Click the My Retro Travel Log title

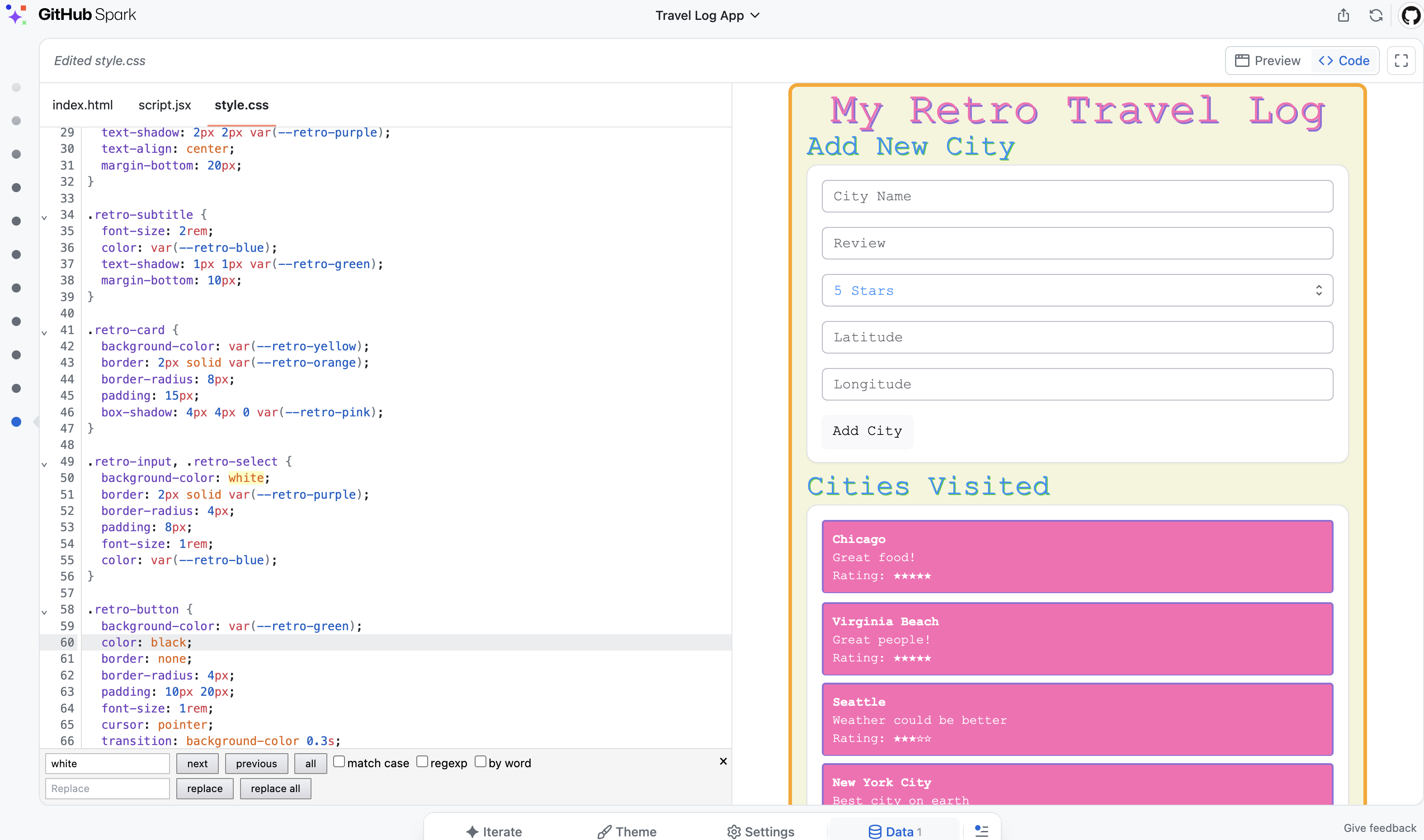click(x=1077, y=111)
